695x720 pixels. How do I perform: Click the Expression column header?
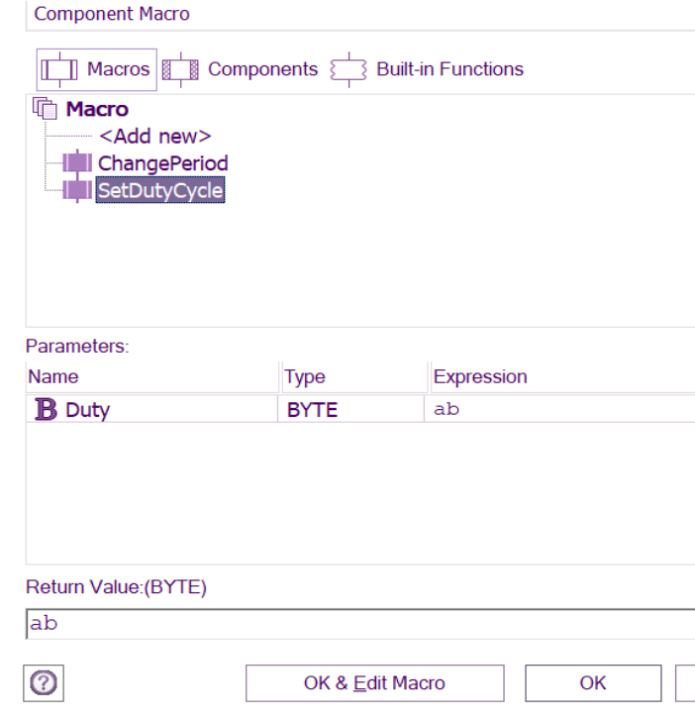coord(480,377)
